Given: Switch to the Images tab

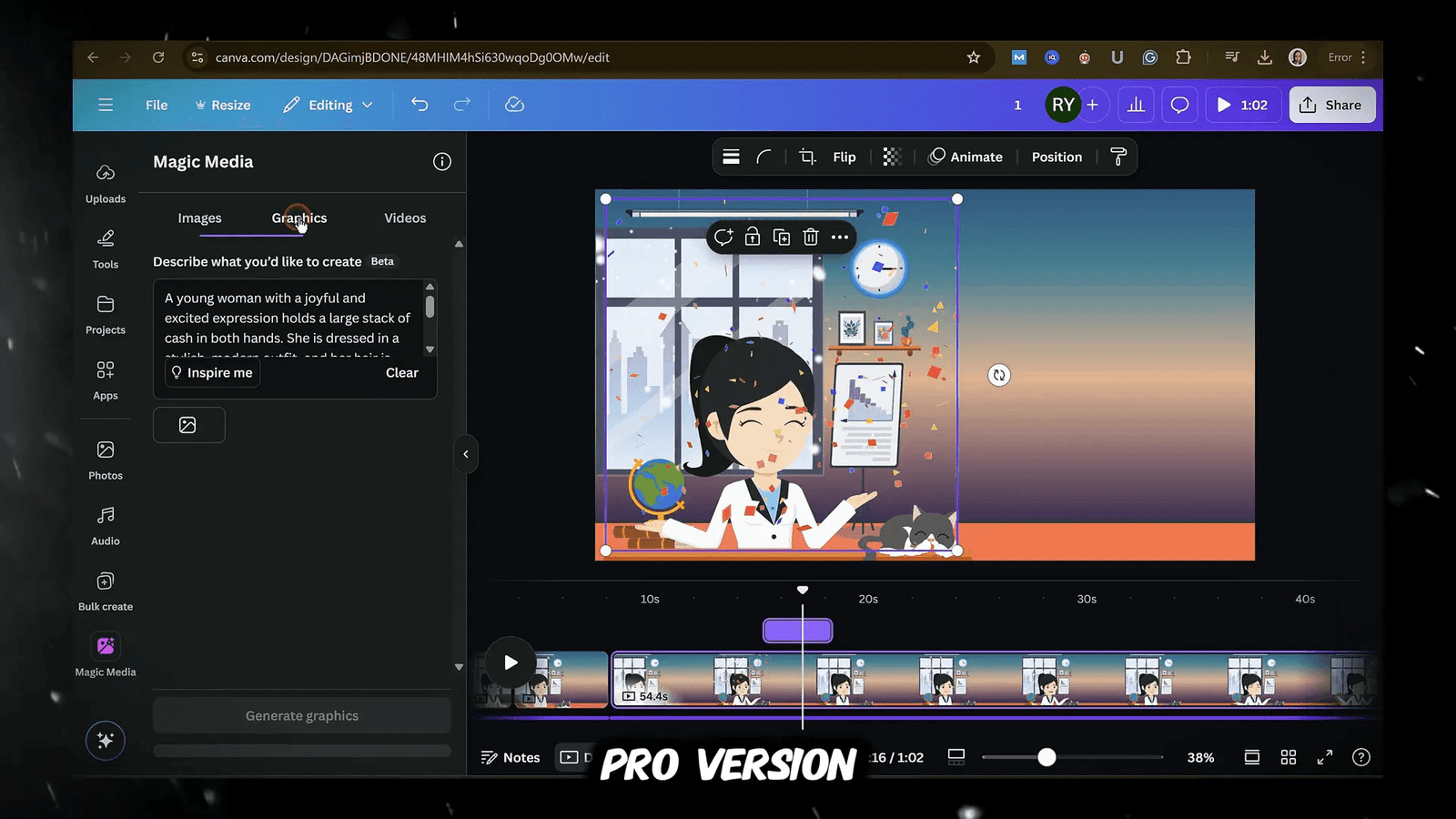Looking at the screenshot, I should tap(199, 217).
